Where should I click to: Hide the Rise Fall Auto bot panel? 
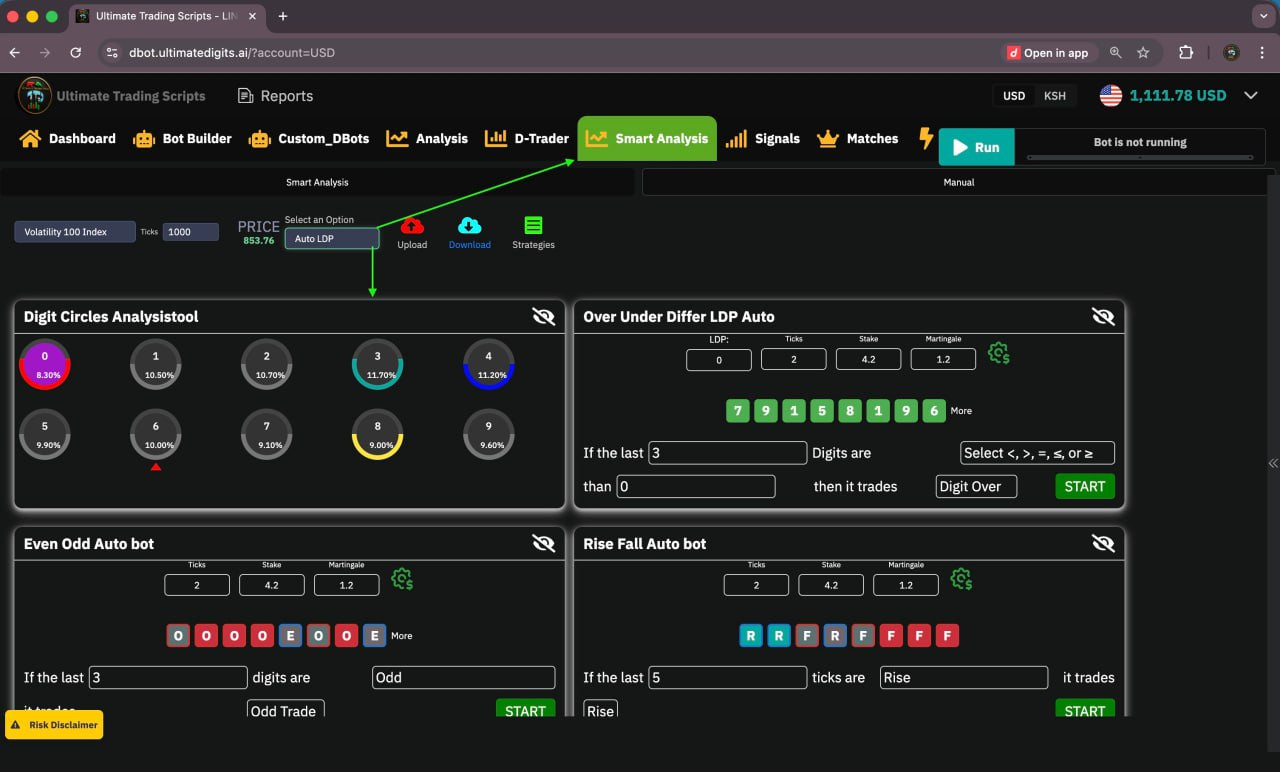pos(1103,544)
